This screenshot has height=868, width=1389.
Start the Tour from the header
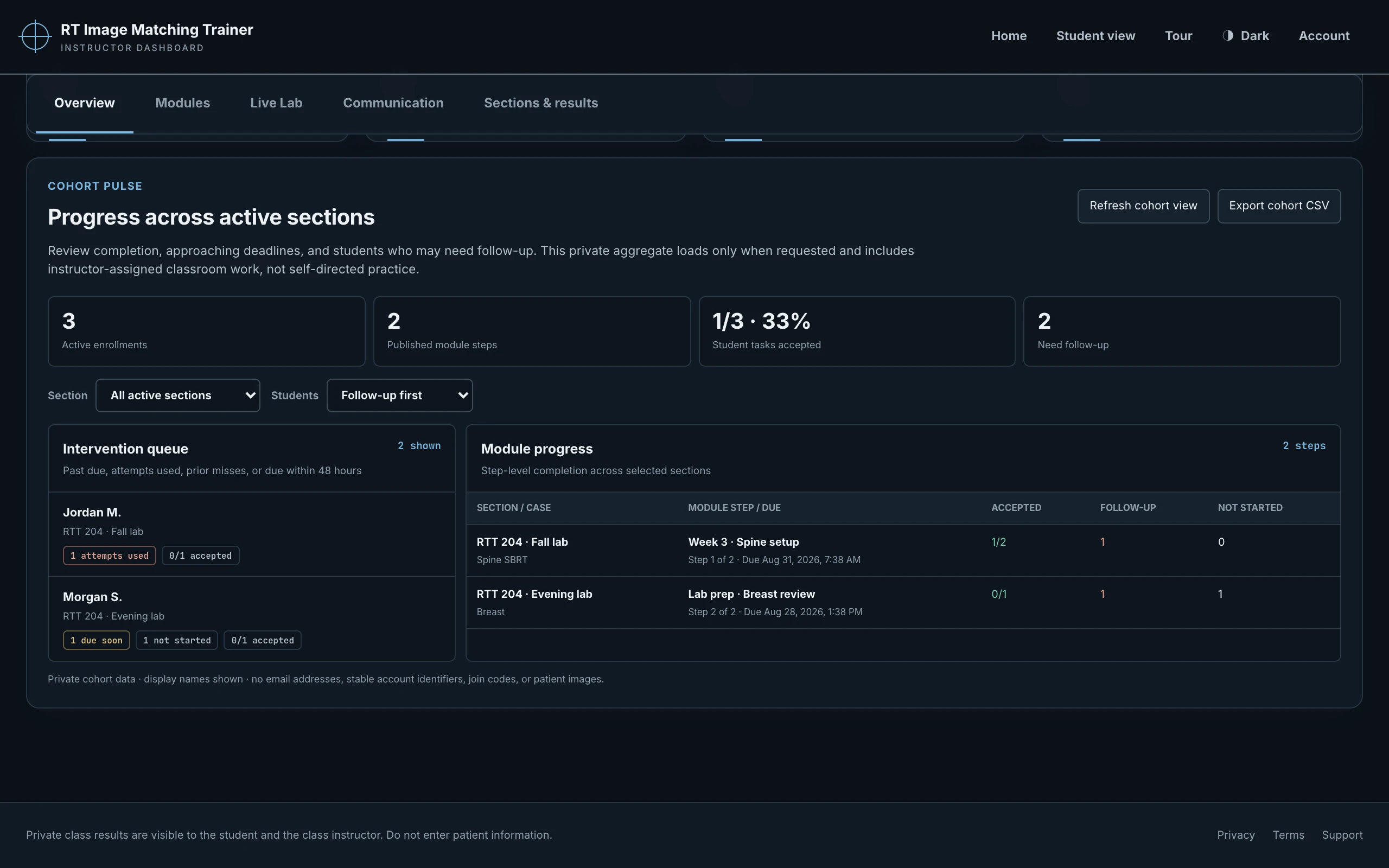point(1178,36)
